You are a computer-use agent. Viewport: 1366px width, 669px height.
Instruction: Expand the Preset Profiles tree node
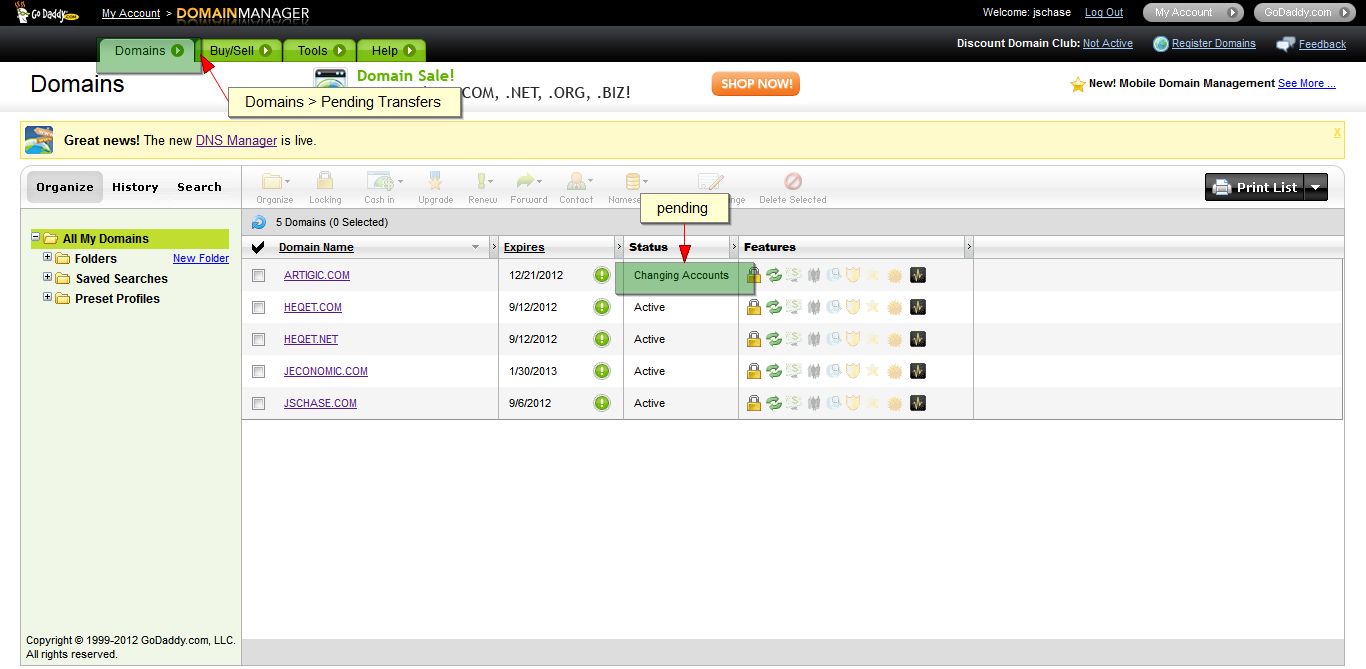pyautogui.click(x=47, y=297)
